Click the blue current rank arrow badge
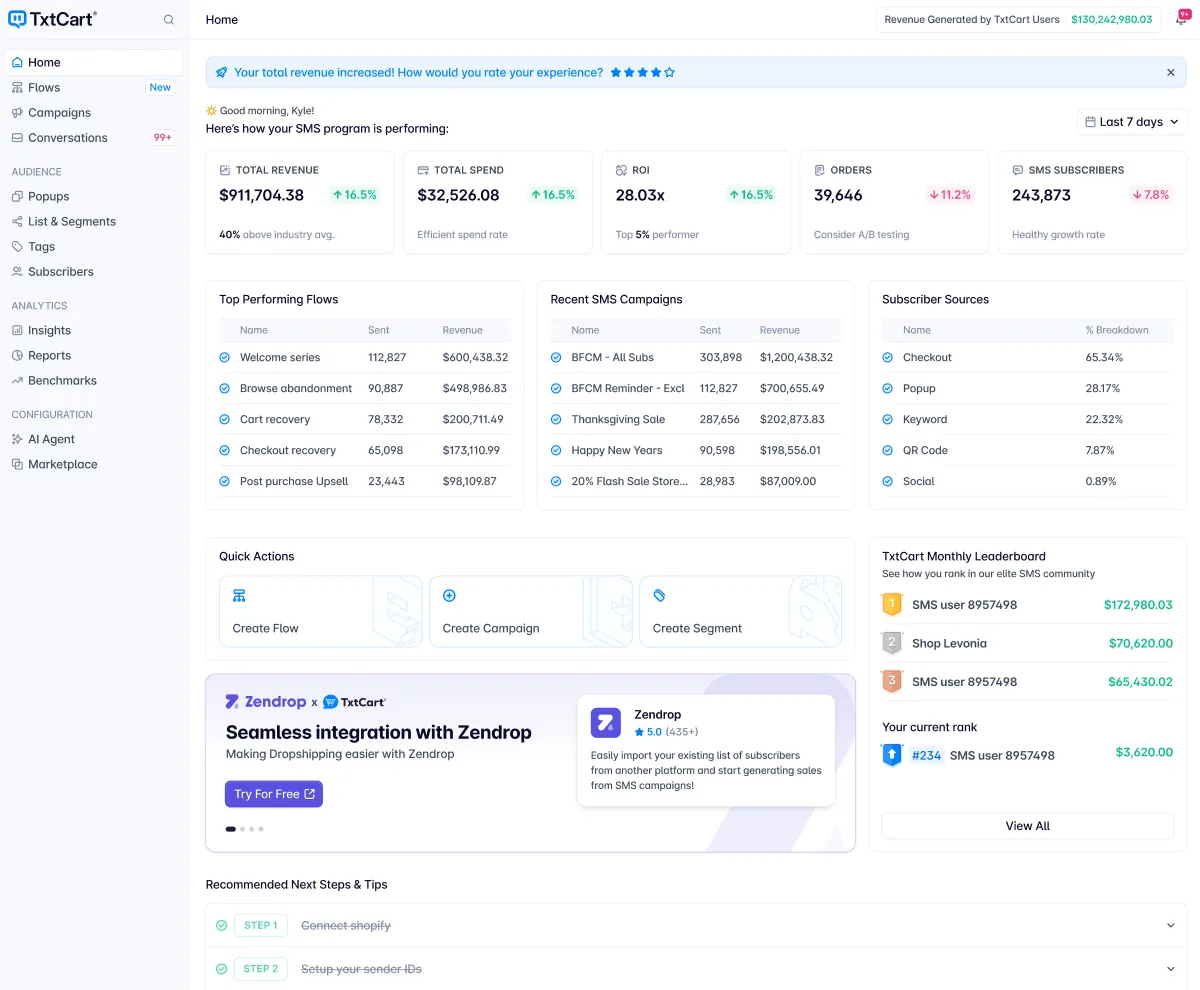 (x=892, y=755)
